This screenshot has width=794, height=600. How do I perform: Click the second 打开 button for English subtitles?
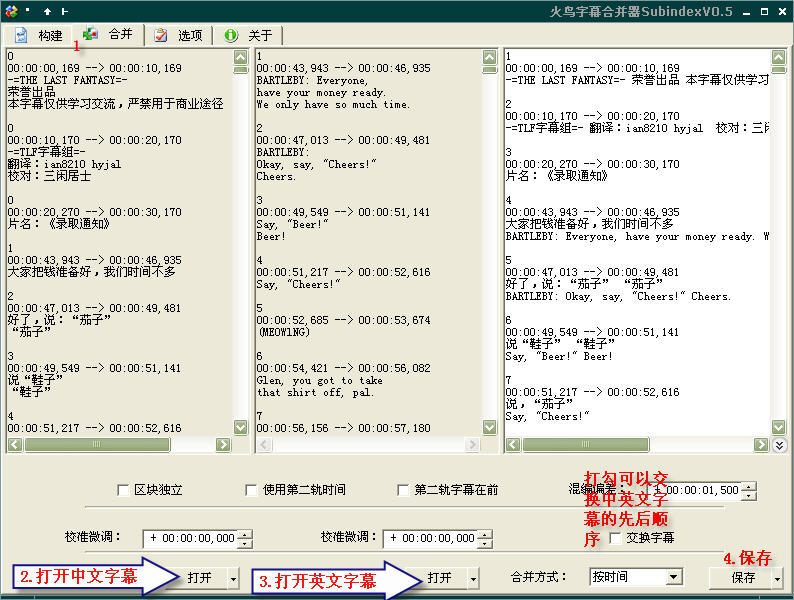click(438, 578)
